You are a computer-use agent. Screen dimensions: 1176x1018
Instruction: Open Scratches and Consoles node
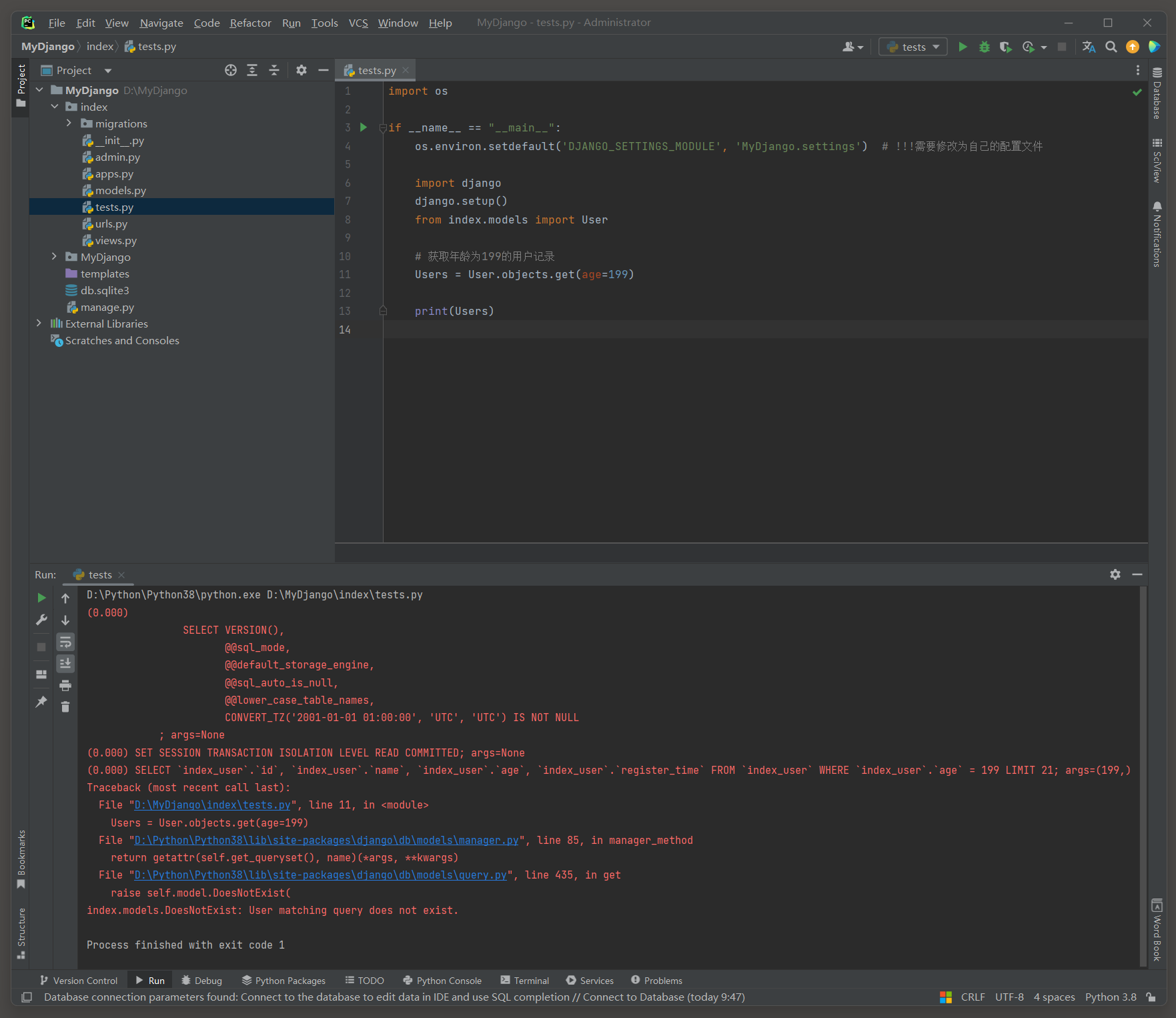[122, 341]
